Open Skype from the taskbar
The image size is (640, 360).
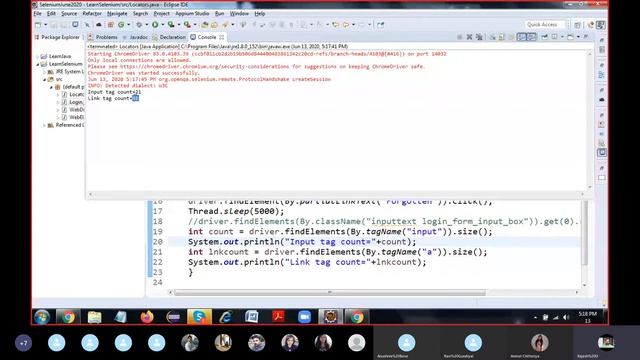[199, 317]
